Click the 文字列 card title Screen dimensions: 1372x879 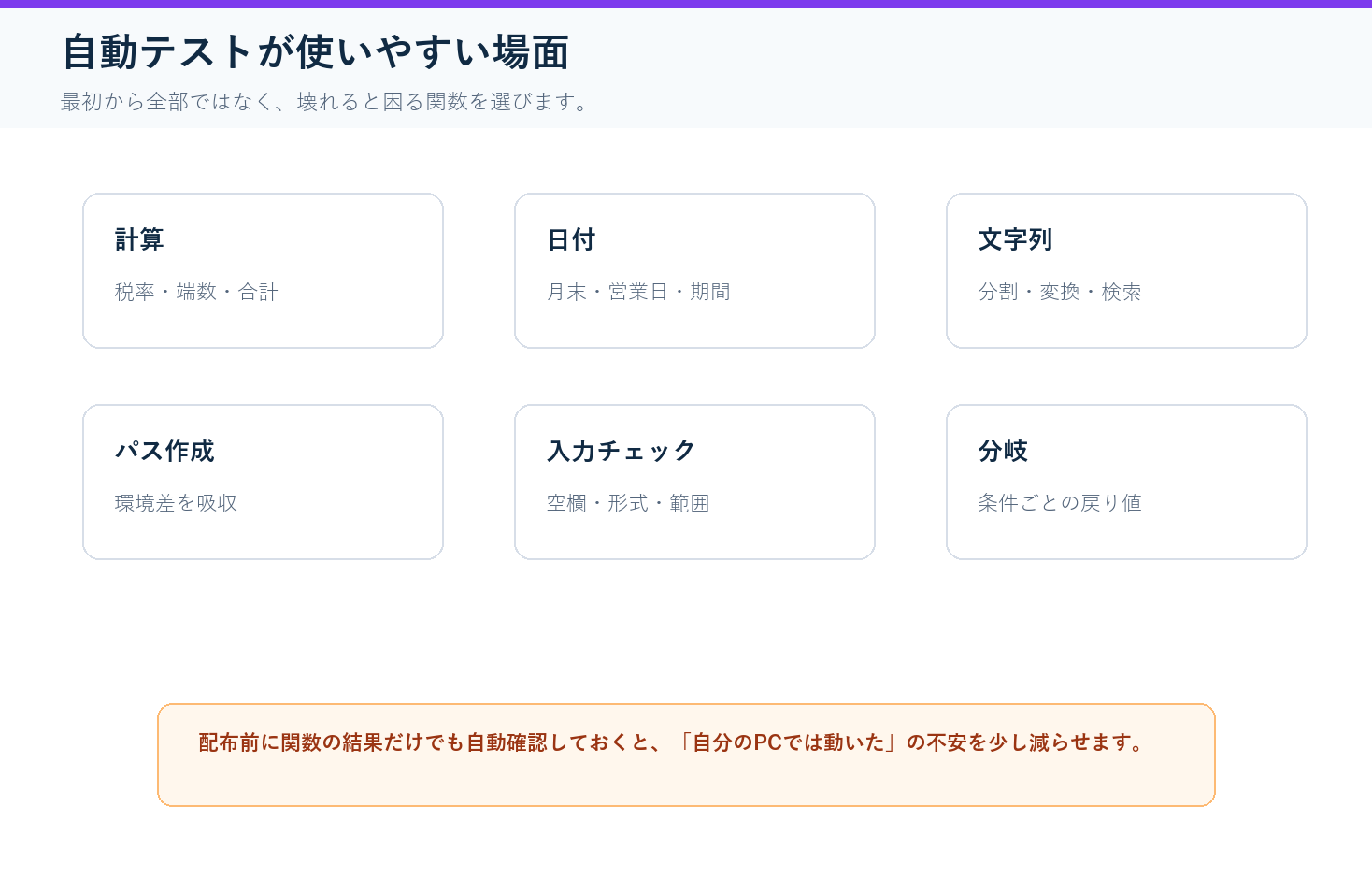coord(1015,239)
